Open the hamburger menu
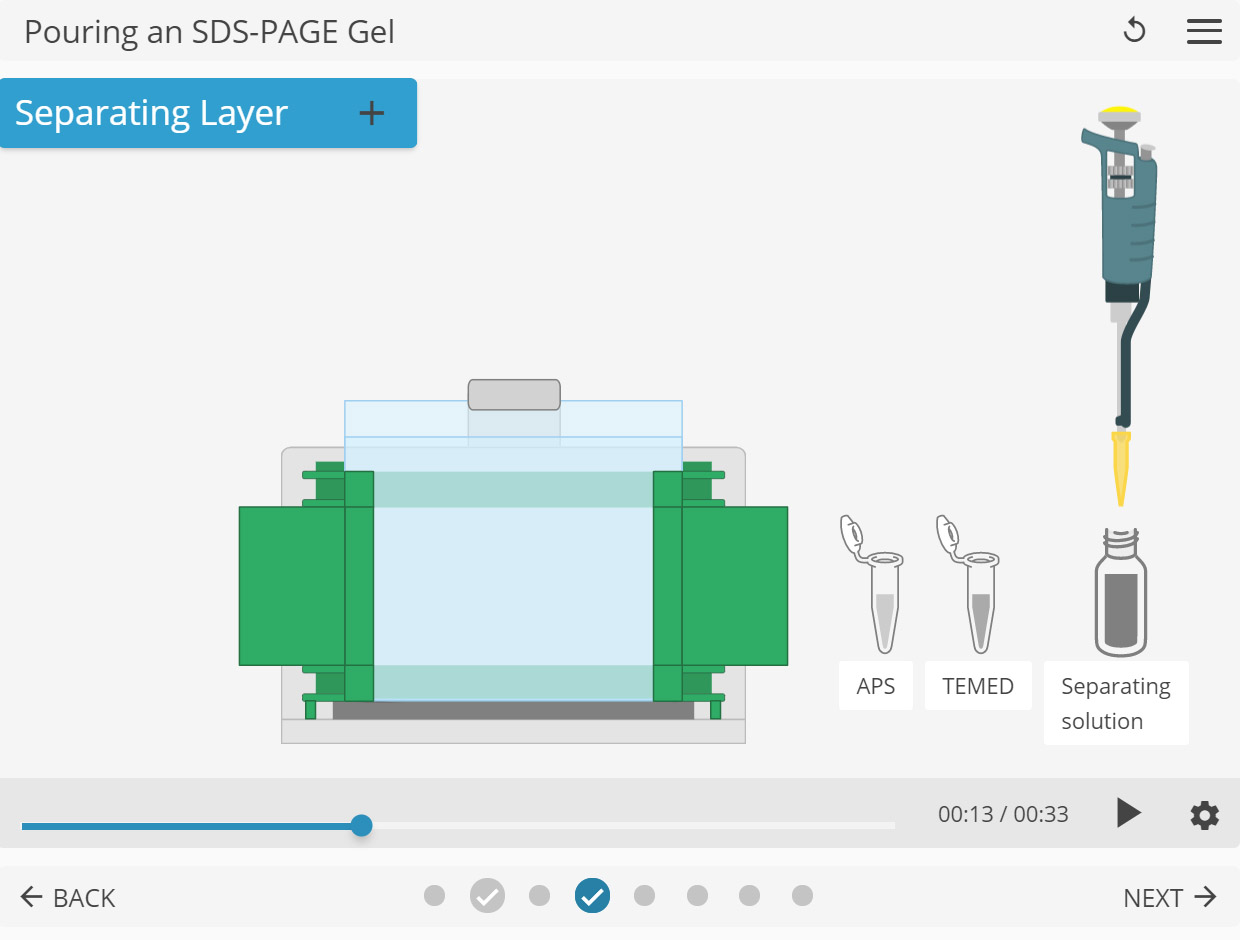The image size is (1240, 940). pos(1204,31)
